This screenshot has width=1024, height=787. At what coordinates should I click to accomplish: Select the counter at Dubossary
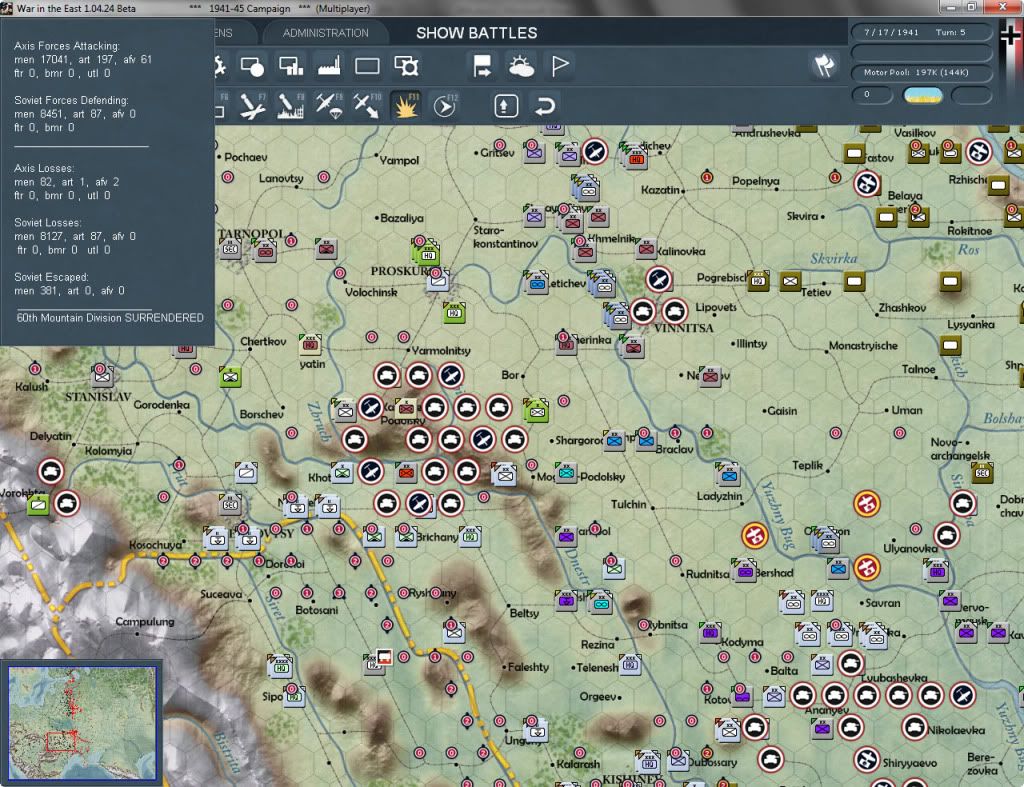click(679, 760)
